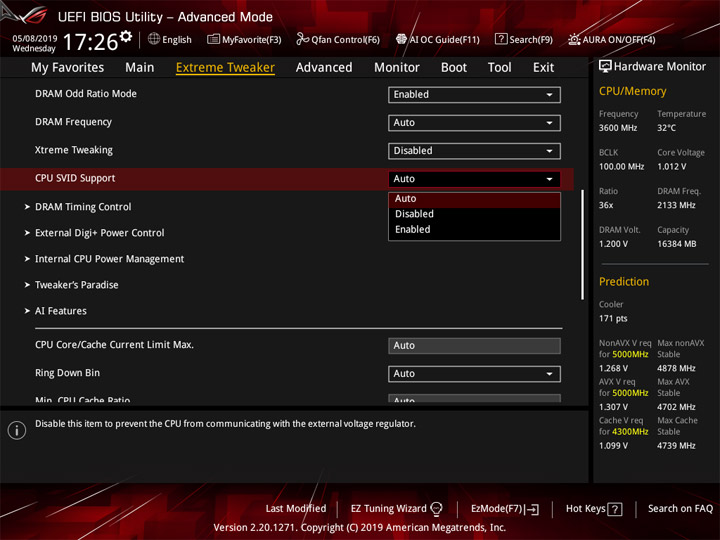Image resolution: width=720 pixels, height=540 pixels.
Task: Open the Advanced tab
Action: tap(324, 68)
